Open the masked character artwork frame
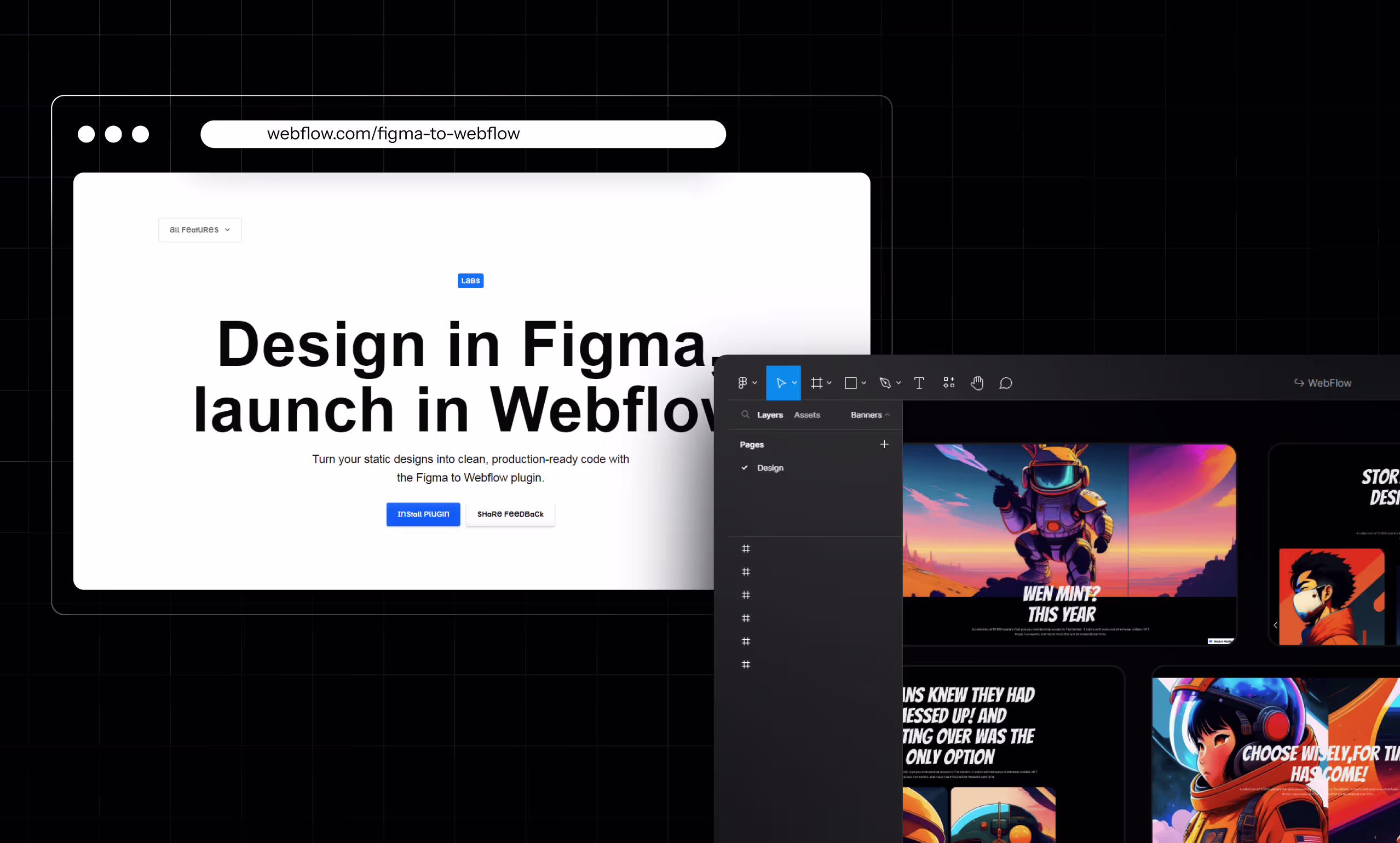 [1332, 597]
